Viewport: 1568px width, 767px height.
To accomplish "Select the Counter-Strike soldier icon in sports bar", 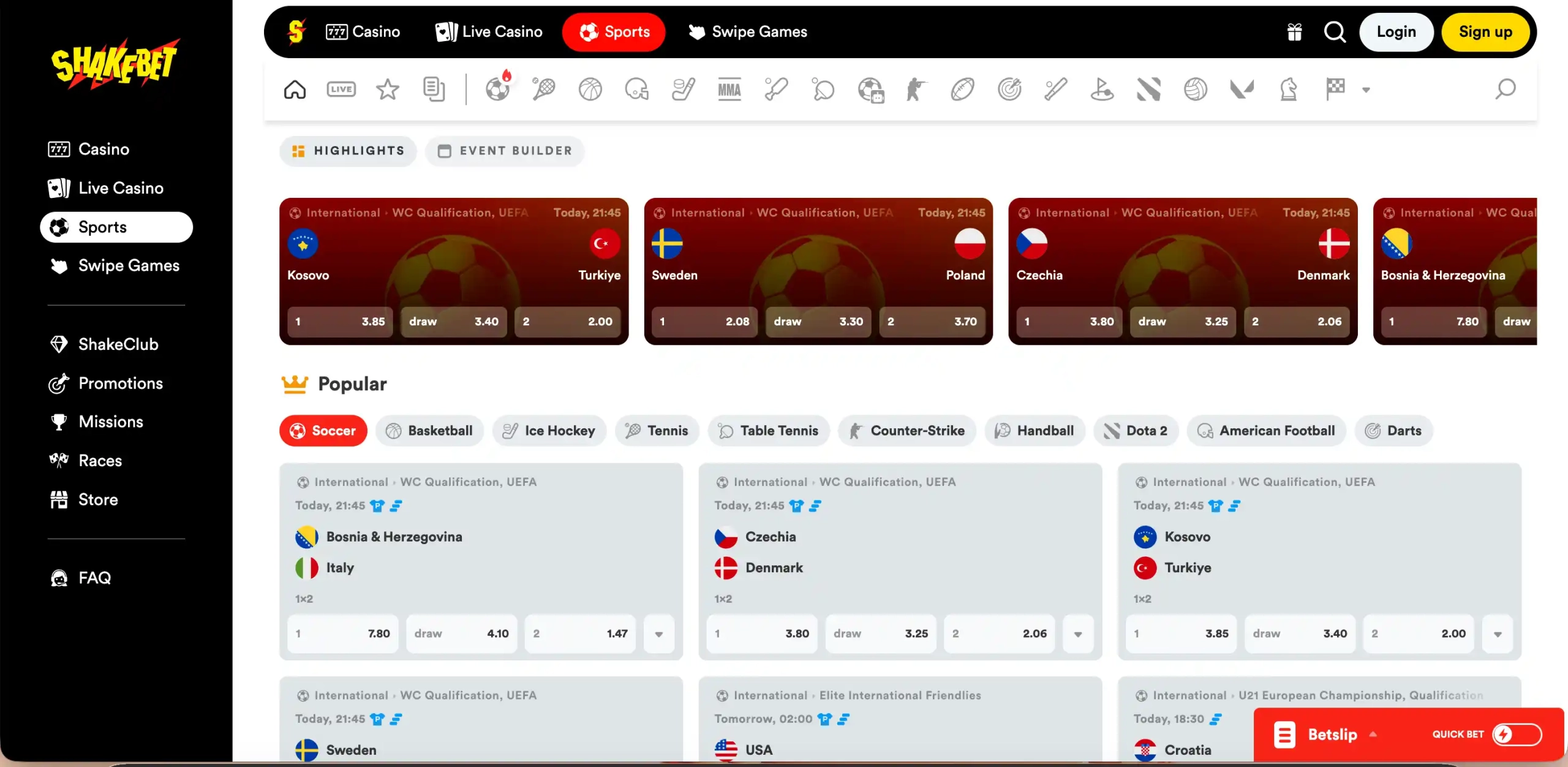I will point(916,89).
